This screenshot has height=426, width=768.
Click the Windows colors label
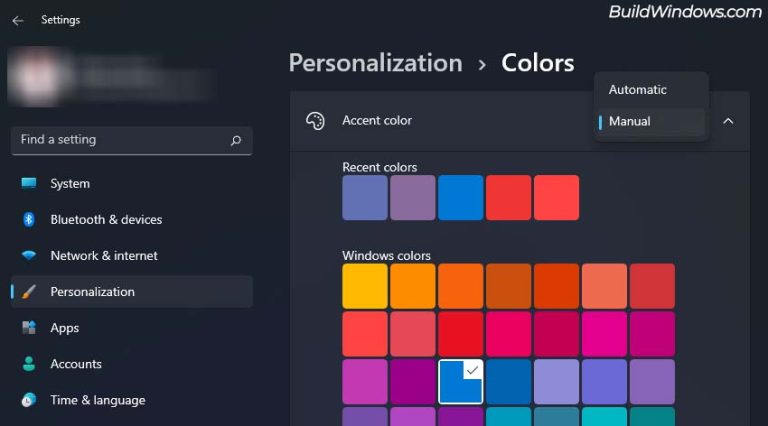pos(386,256)
